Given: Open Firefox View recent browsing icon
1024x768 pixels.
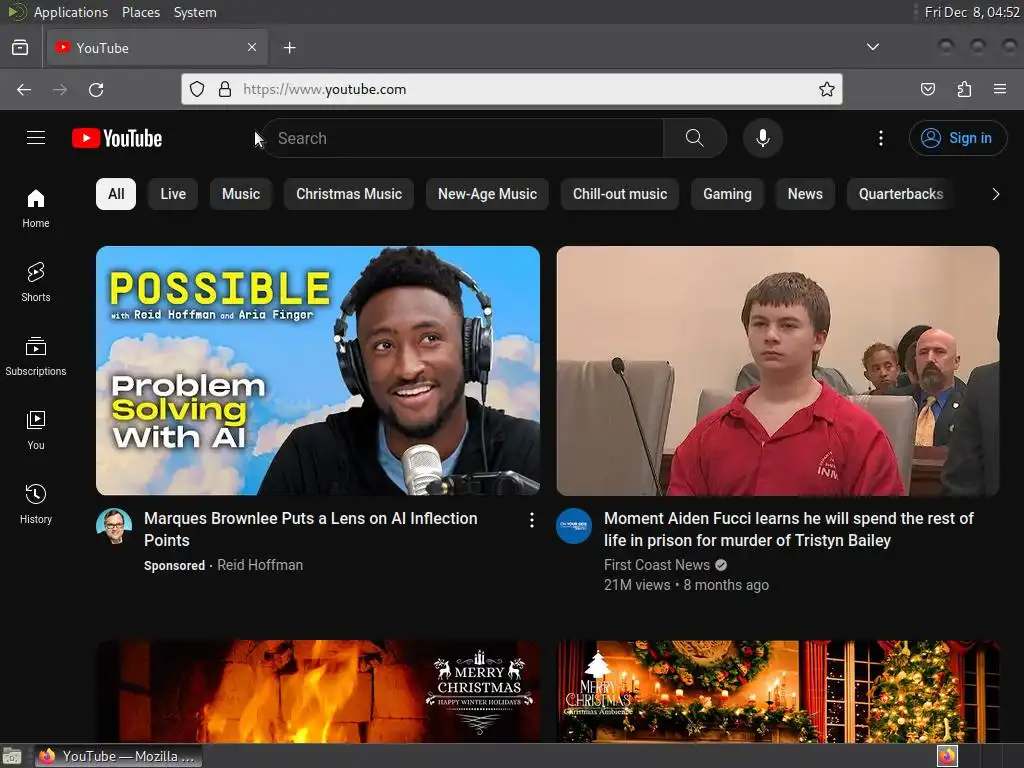Looking at the screenshot, I should 20,47.
